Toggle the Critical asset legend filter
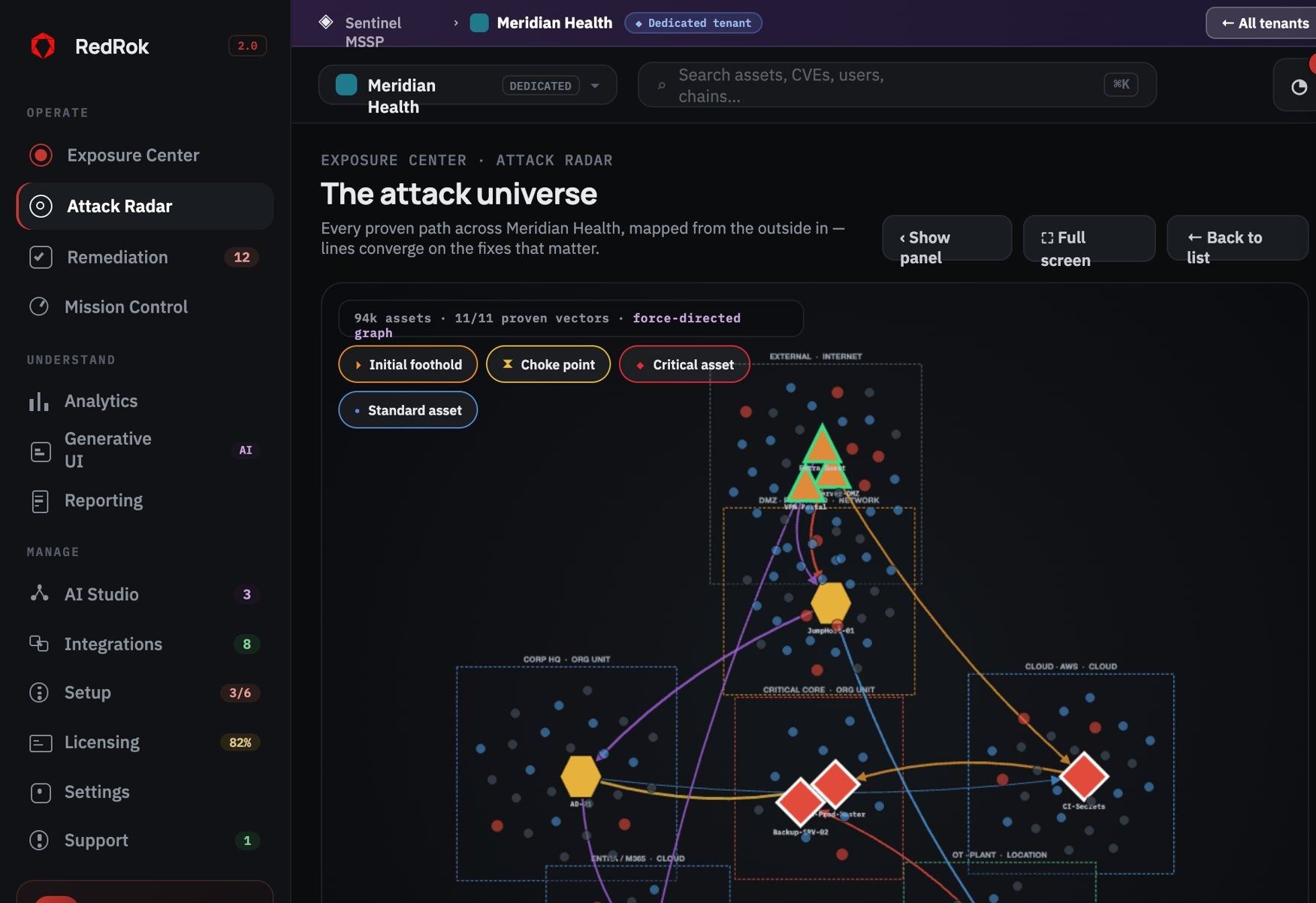 click(x=684, y=364)
